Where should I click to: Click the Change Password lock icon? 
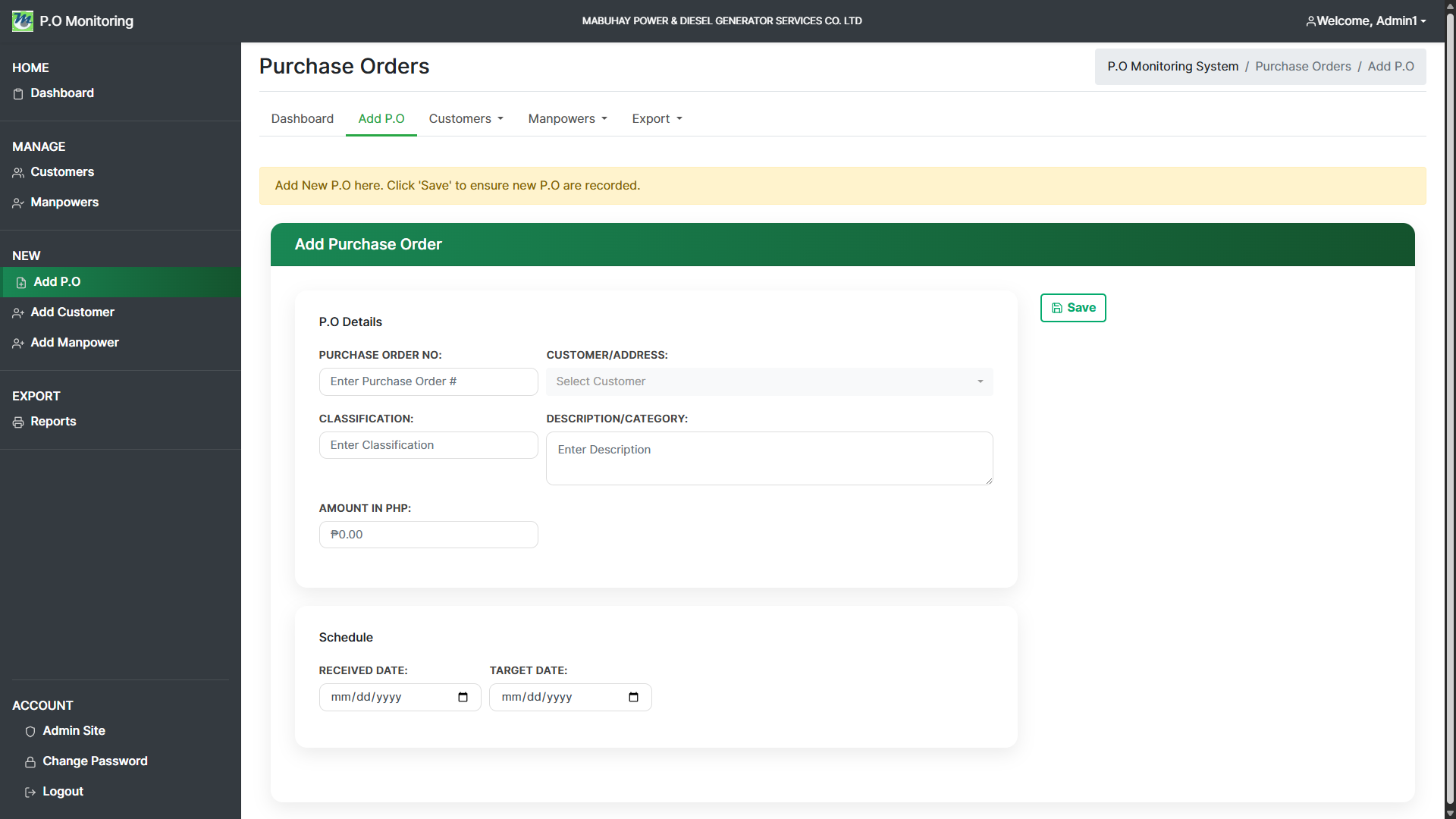30,762
